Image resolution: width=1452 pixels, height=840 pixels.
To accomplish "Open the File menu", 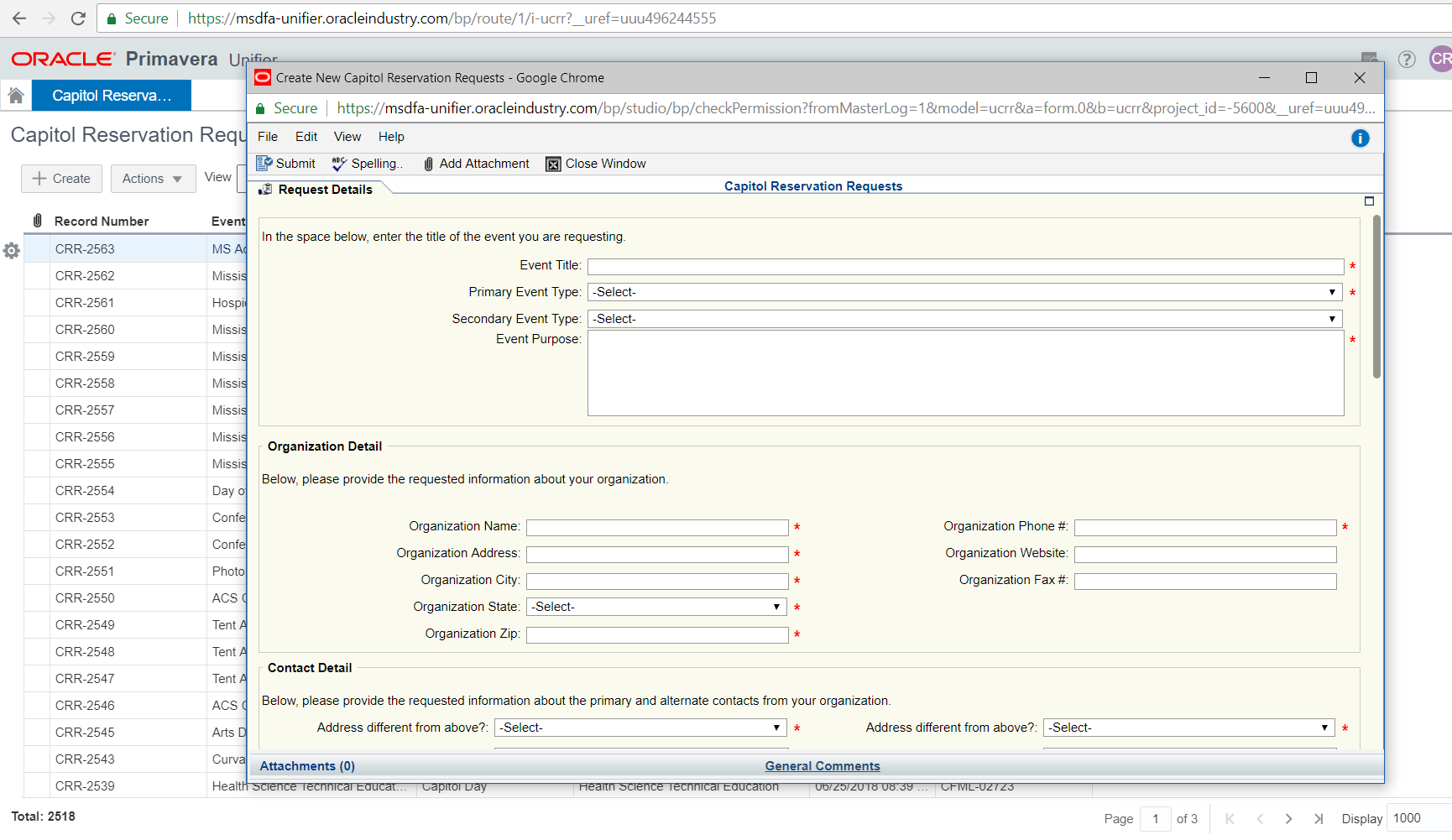I will [268, 137].
